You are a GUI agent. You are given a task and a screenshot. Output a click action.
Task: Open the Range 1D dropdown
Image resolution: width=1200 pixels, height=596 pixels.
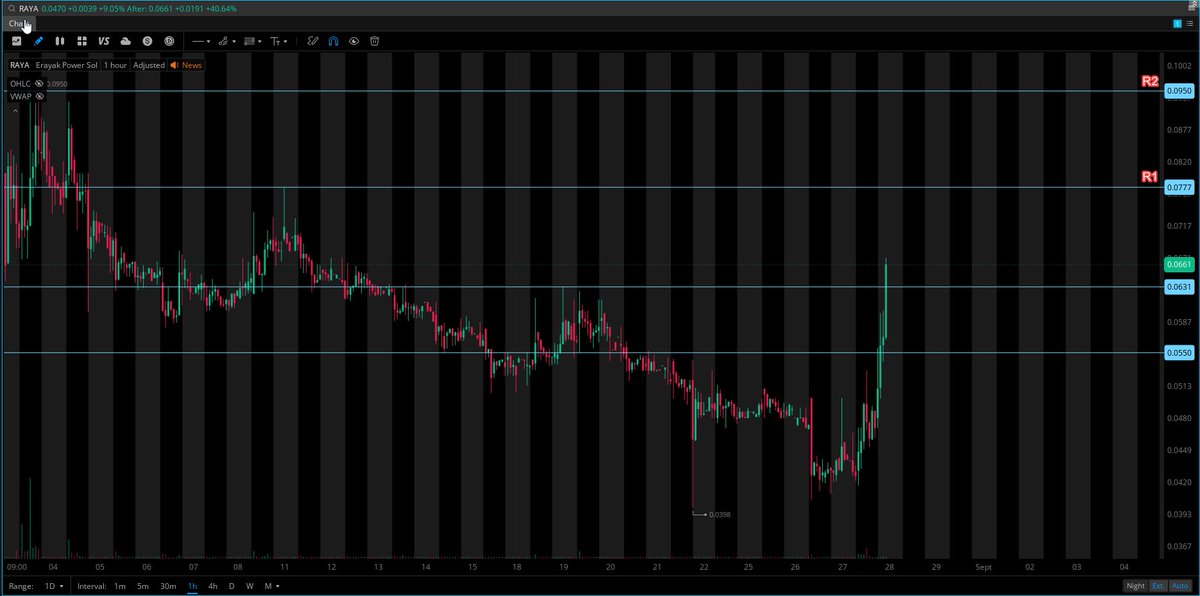click(x=52, y=586)
